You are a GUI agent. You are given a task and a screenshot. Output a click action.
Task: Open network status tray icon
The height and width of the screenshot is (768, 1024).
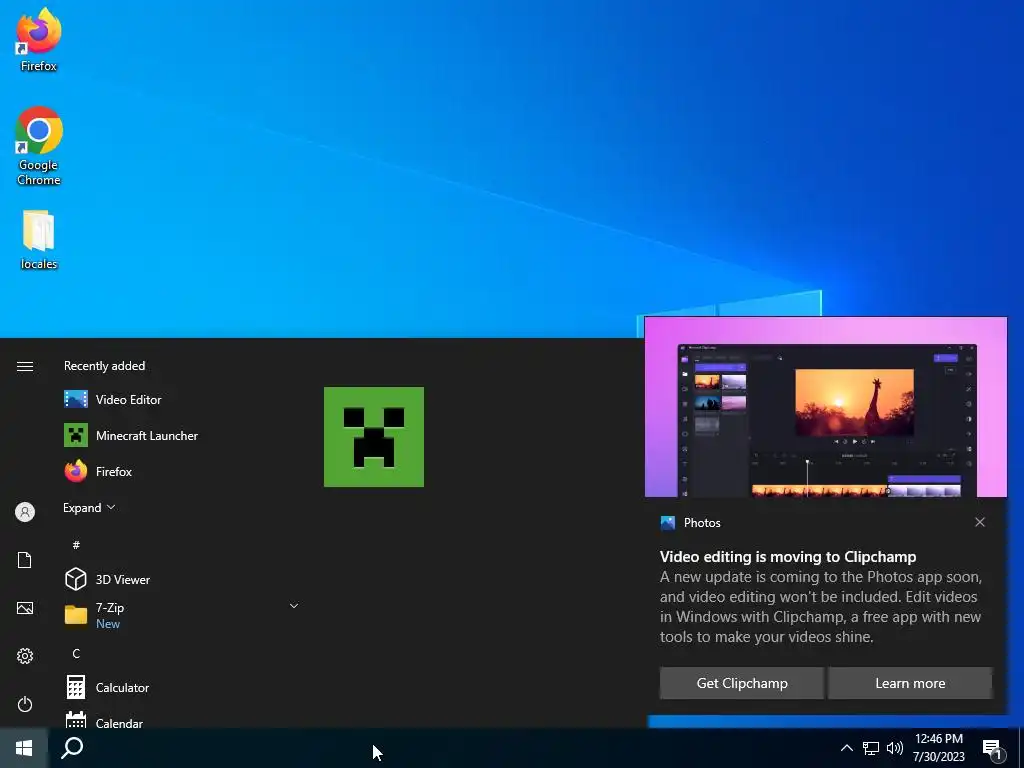click(x=871, y=748)
